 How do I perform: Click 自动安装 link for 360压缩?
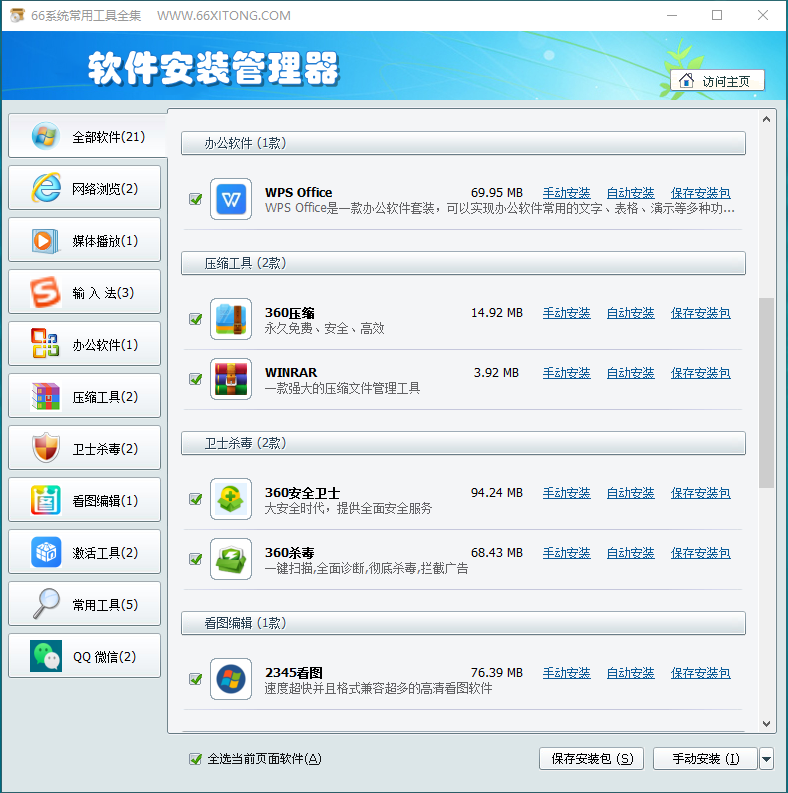[x=630, y=313]
